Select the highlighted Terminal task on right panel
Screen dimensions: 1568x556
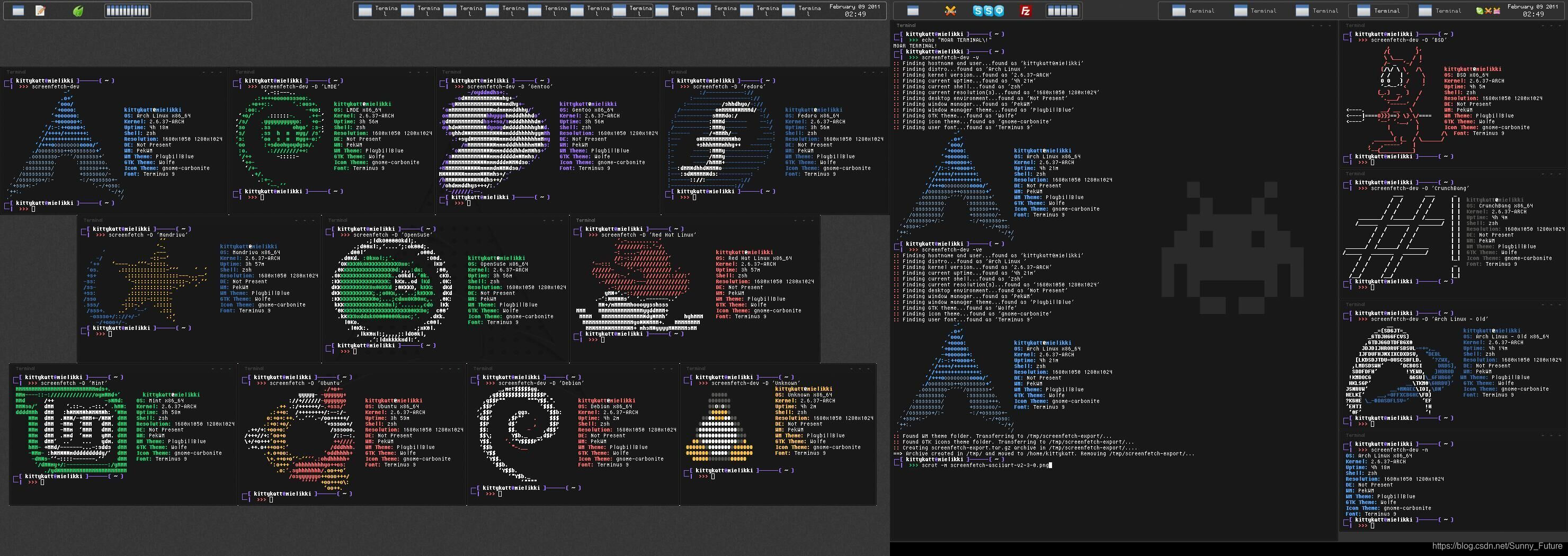[1378, 11]
